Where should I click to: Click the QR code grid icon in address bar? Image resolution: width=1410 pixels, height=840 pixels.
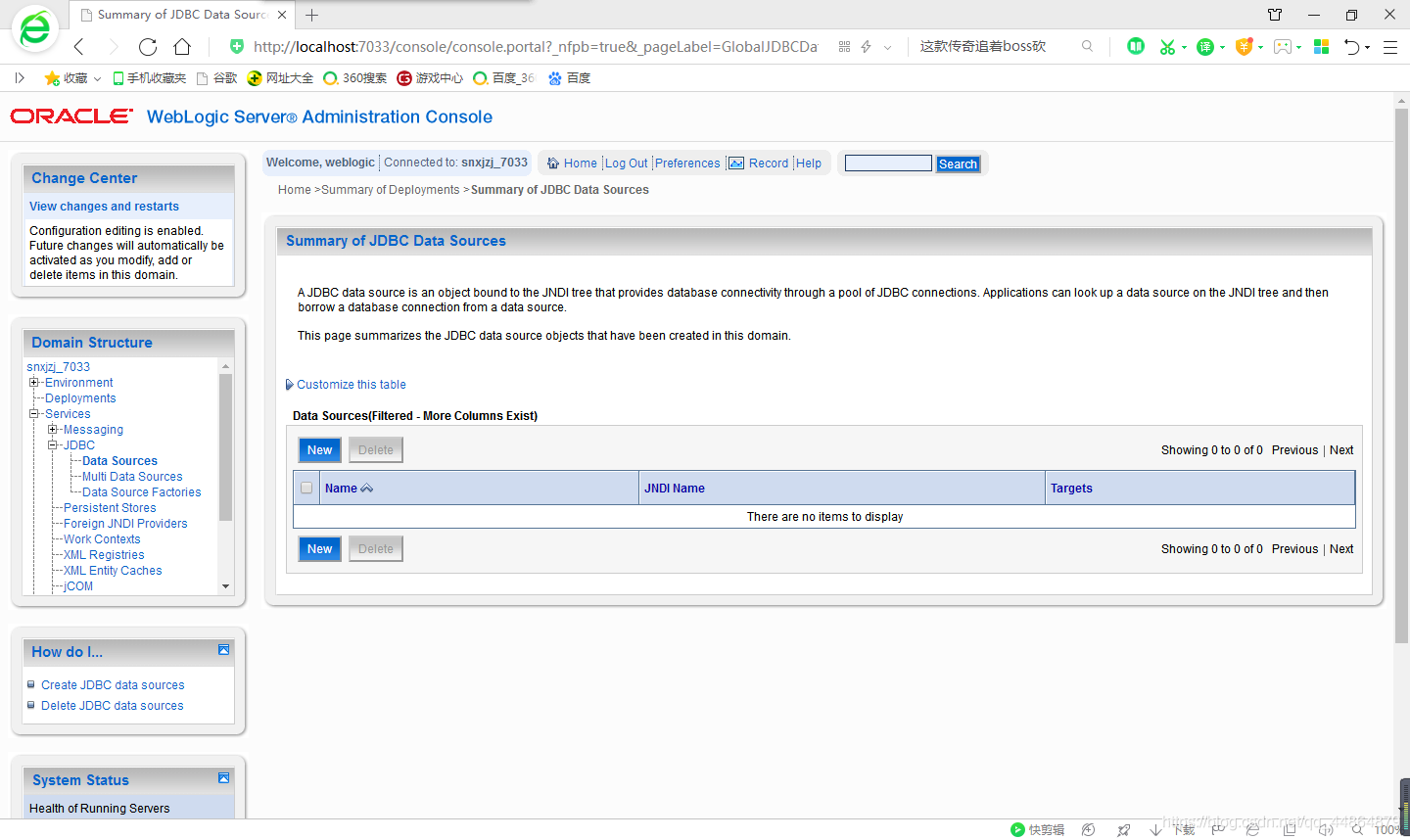[x=844, y=47]
